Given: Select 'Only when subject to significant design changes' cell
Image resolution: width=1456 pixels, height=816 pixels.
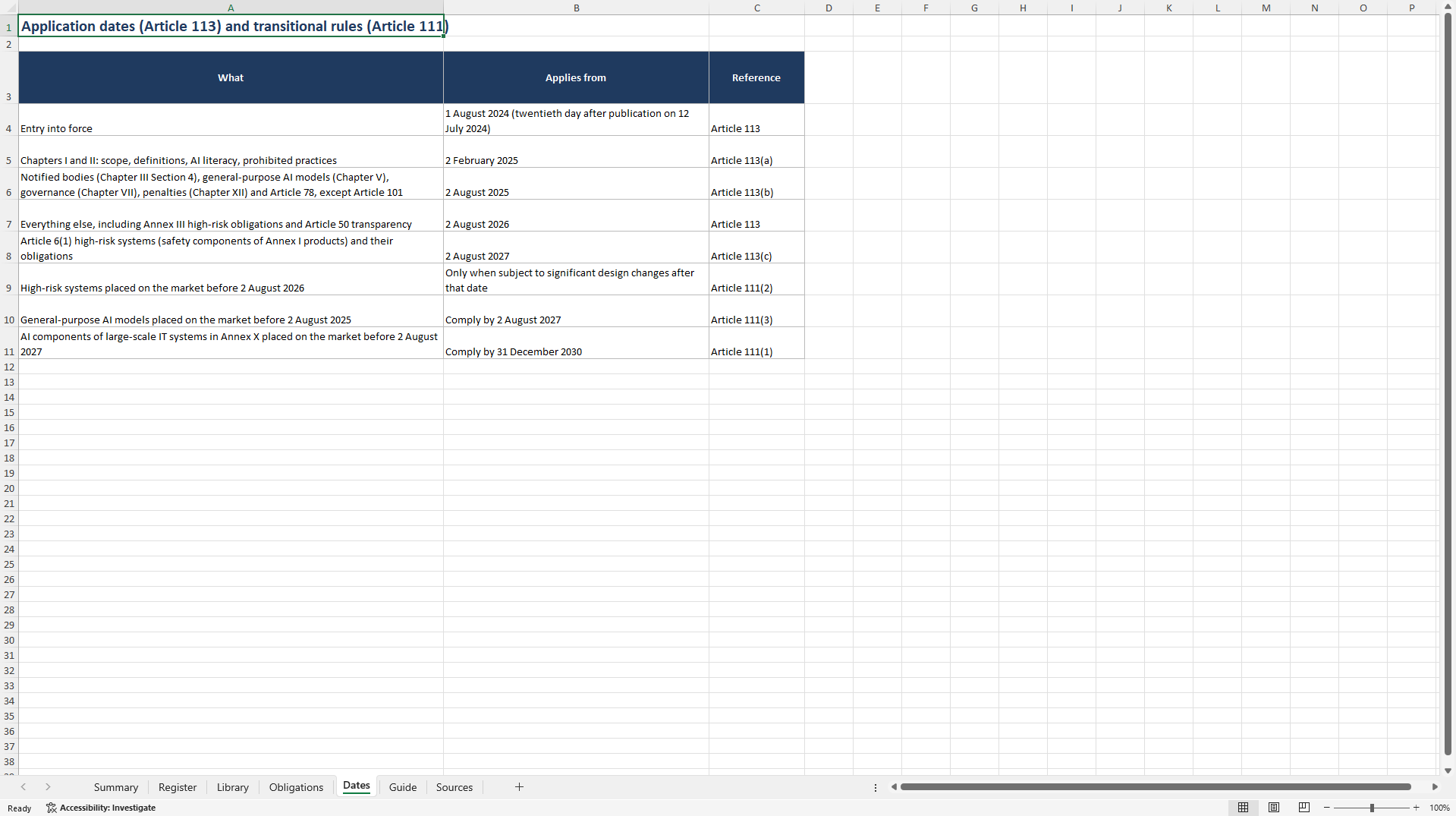Looking at the screenshot, I should [576, 279].
